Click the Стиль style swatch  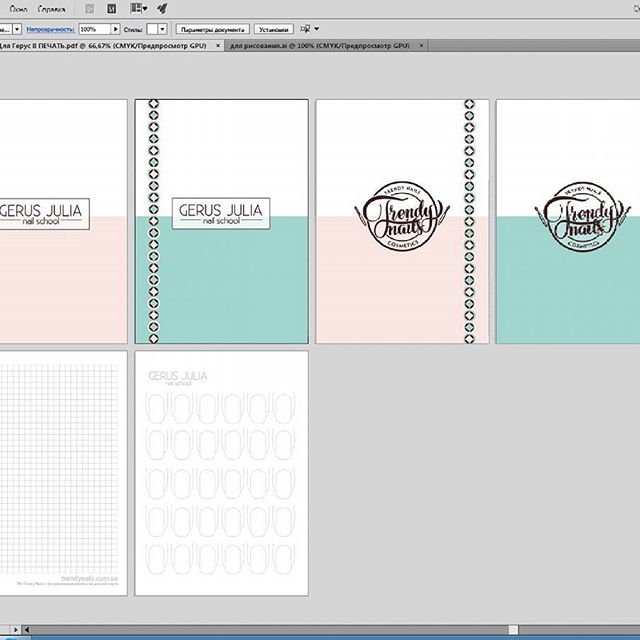point(152,29)
